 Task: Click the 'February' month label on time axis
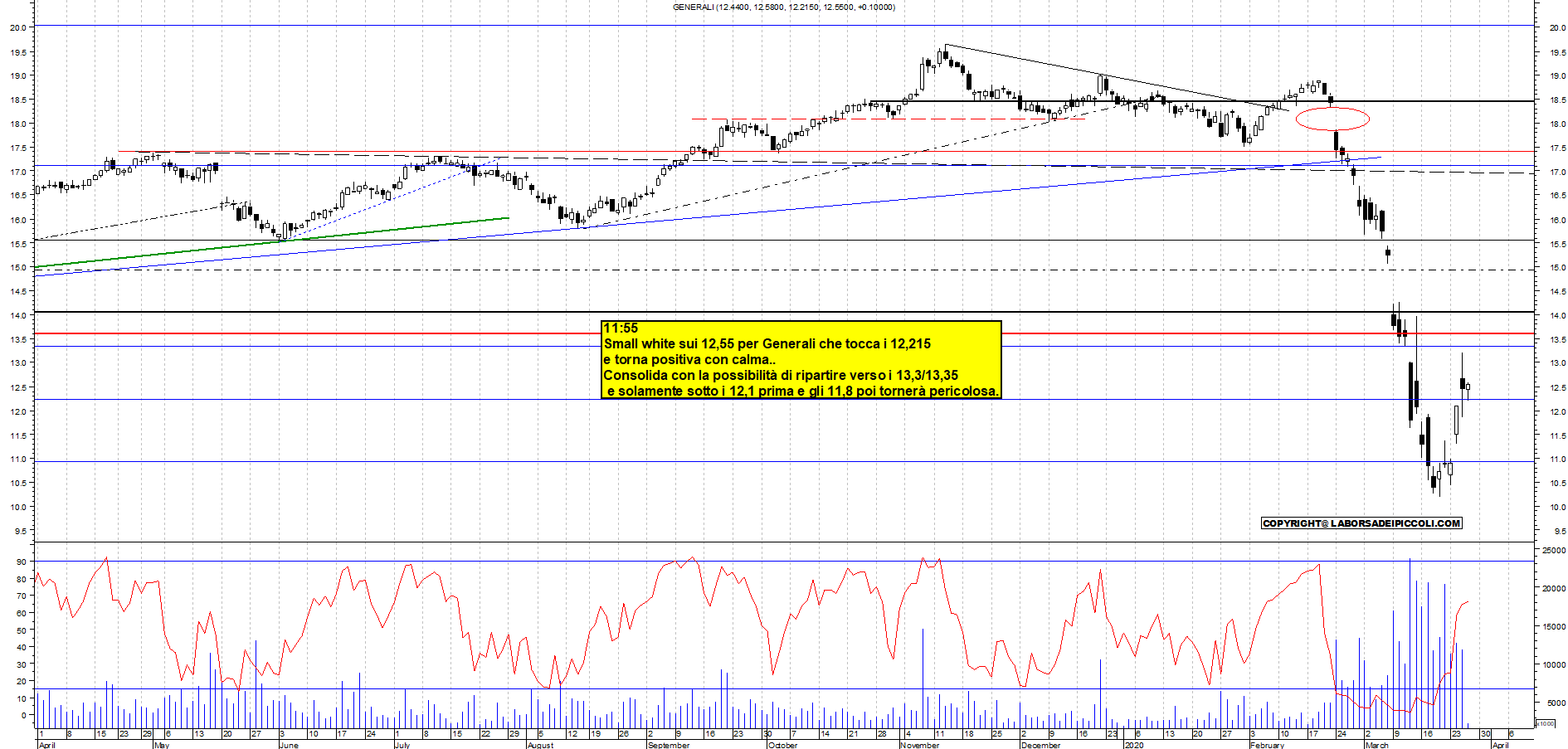1267,745
